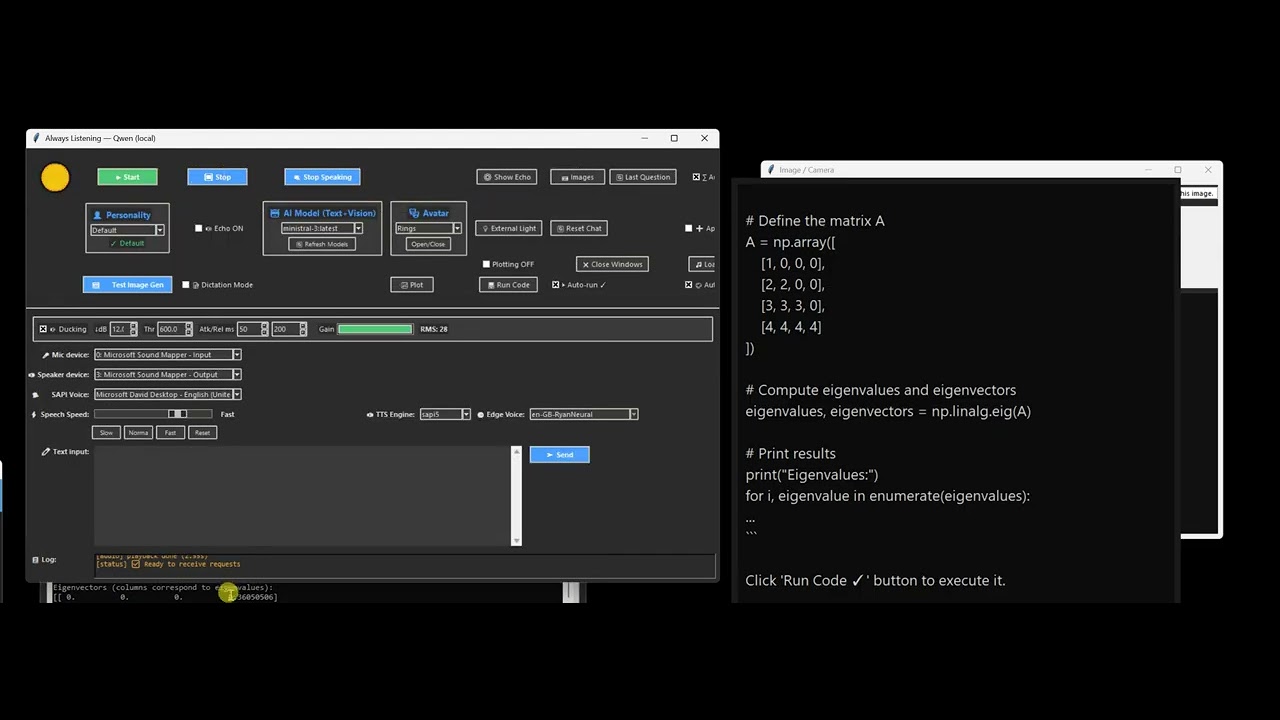Send the text with the Send button
Viewport: 1280px width, 720px height.
coord(559,455)
